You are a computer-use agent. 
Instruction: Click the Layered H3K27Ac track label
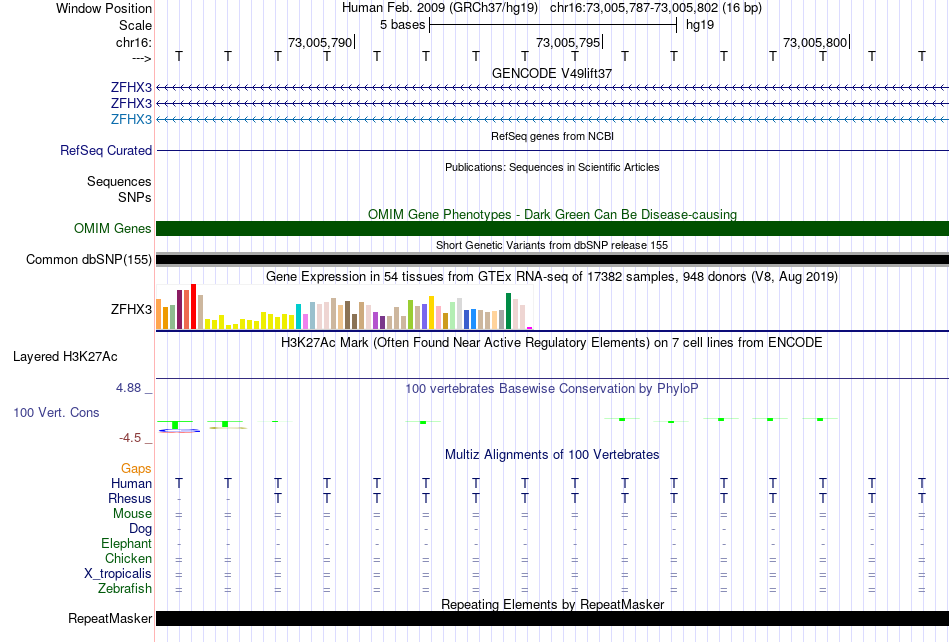[65, 357]
